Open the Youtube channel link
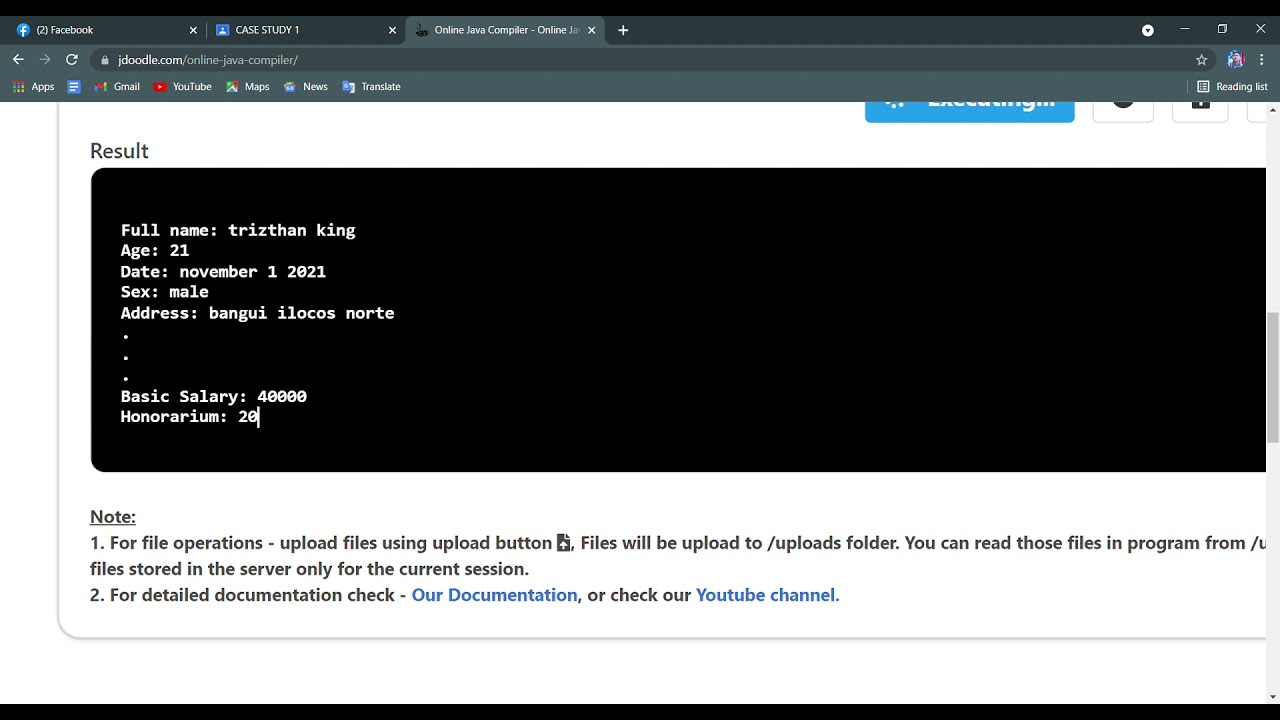Screen dimensions: 1280x720 767,595
